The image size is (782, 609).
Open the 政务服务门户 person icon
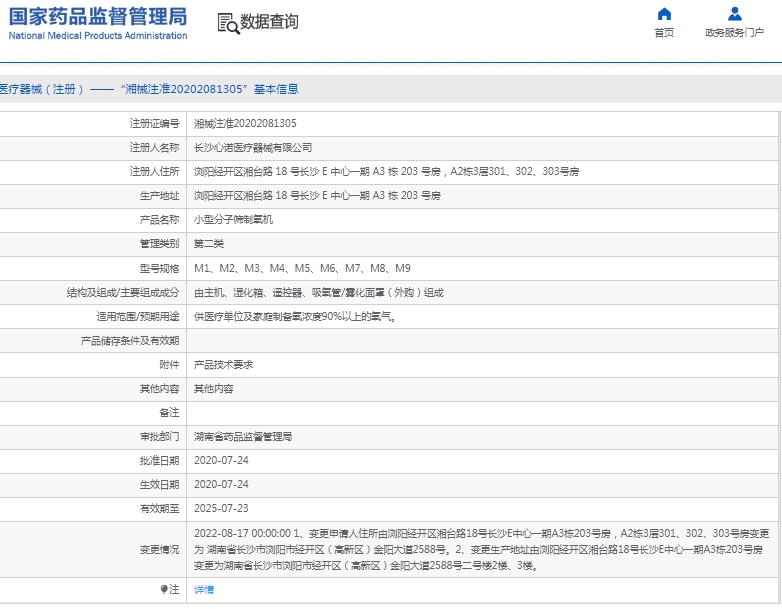pos(734,15)
